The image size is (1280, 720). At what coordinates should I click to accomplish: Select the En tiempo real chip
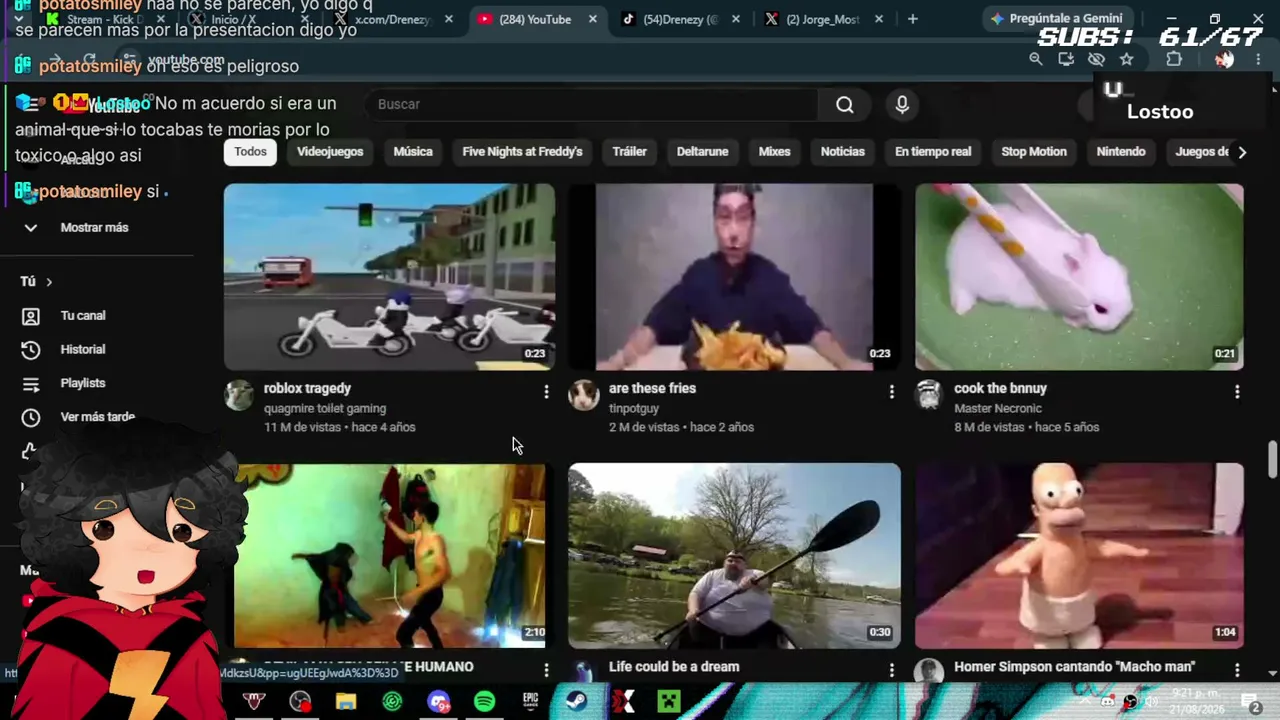click(x=933, y=152)
